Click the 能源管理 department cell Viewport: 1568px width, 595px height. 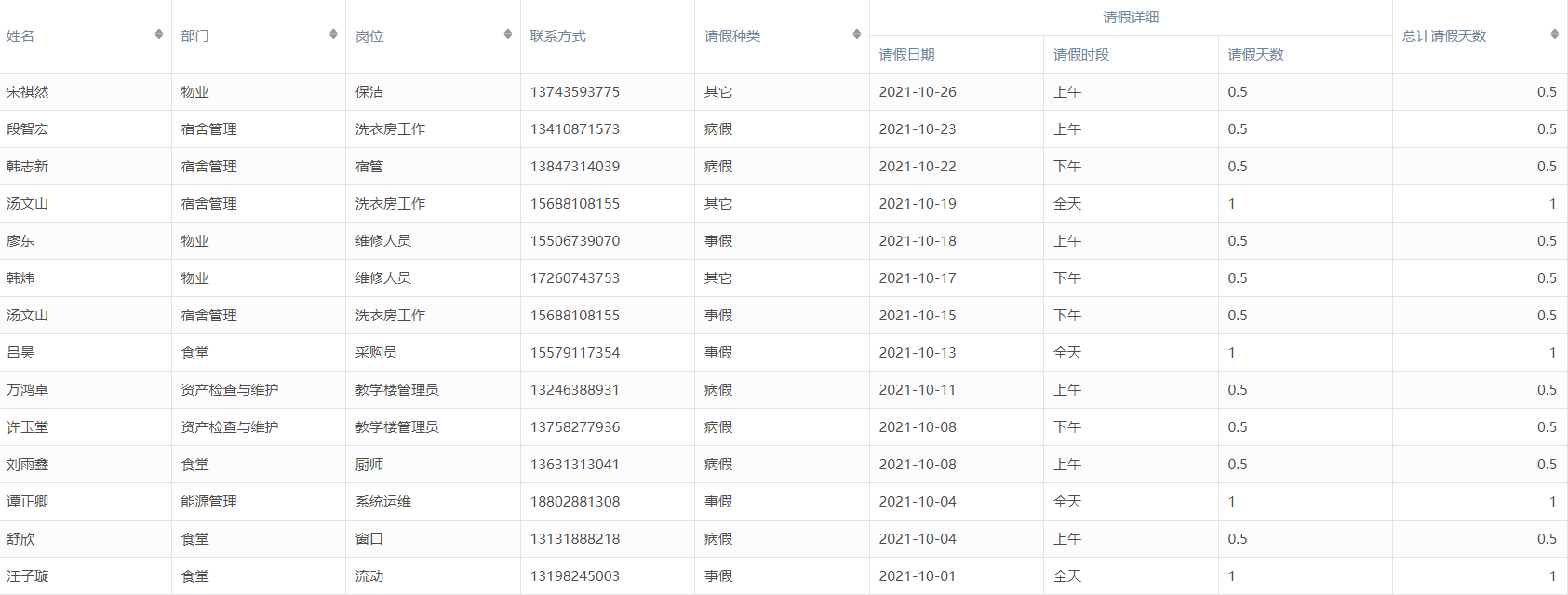[x=209, y=502]
